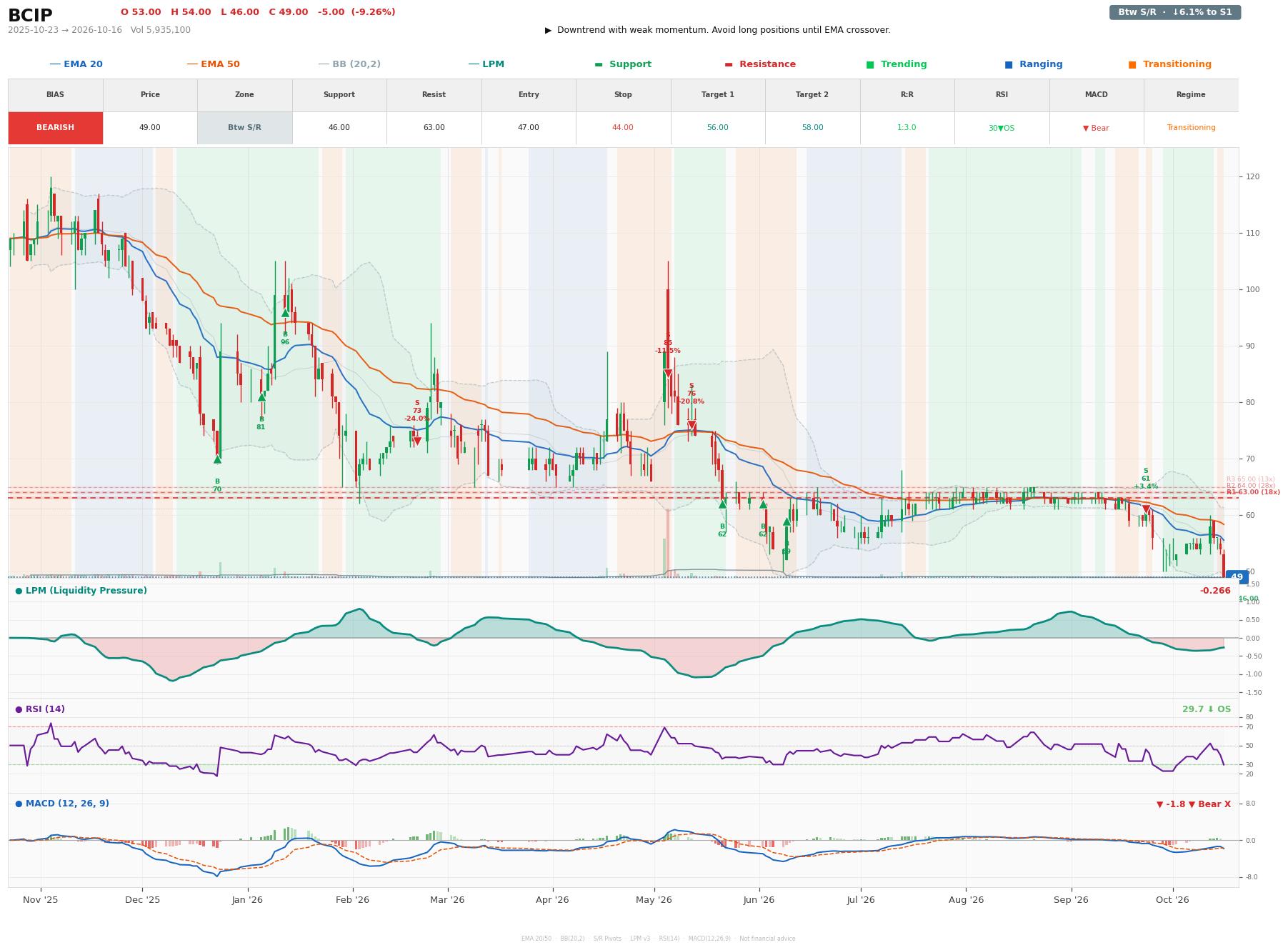
Task: Click the RSI reading 29.7 OS
Action: 1207,709
